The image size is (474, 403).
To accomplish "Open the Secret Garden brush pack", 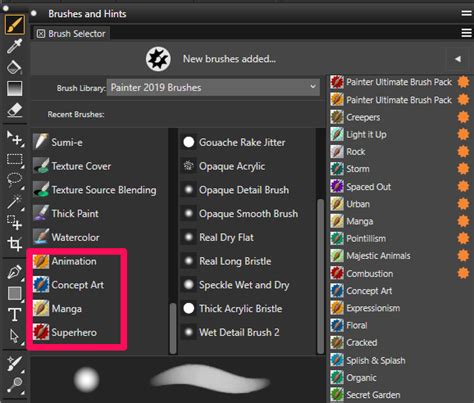I will 400,395.
